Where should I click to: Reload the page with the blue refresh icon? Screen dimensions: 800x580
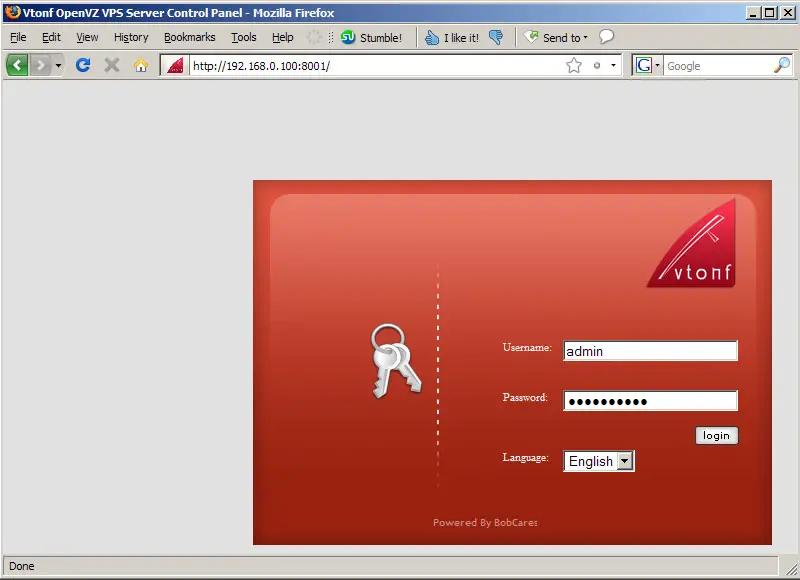pos(83,65)
